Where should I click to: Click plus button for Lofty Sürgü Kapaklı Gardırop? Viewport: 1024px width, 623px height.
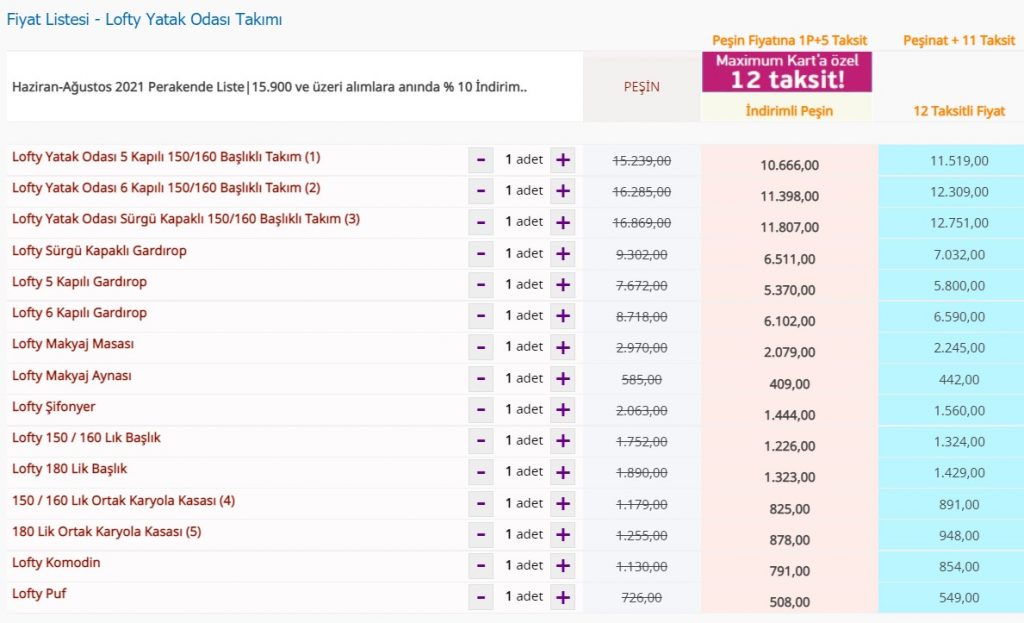click(x=562, y=254)
